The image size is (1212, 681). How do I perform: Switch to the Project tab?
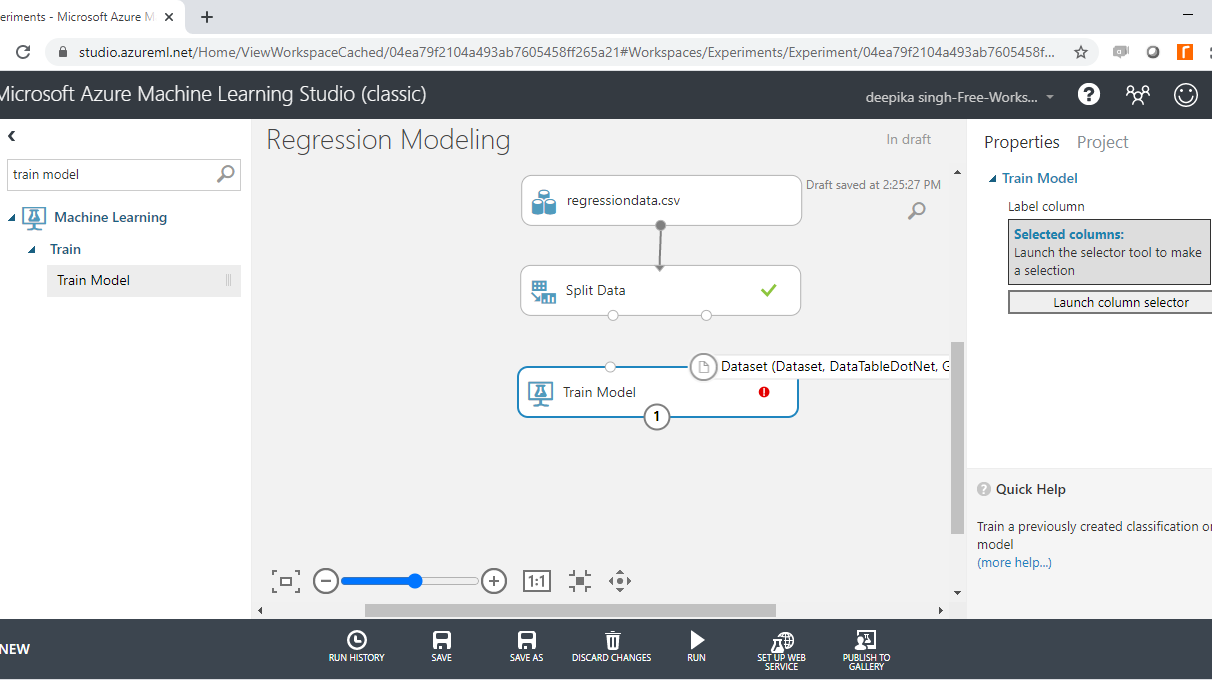coord(1103,142)
